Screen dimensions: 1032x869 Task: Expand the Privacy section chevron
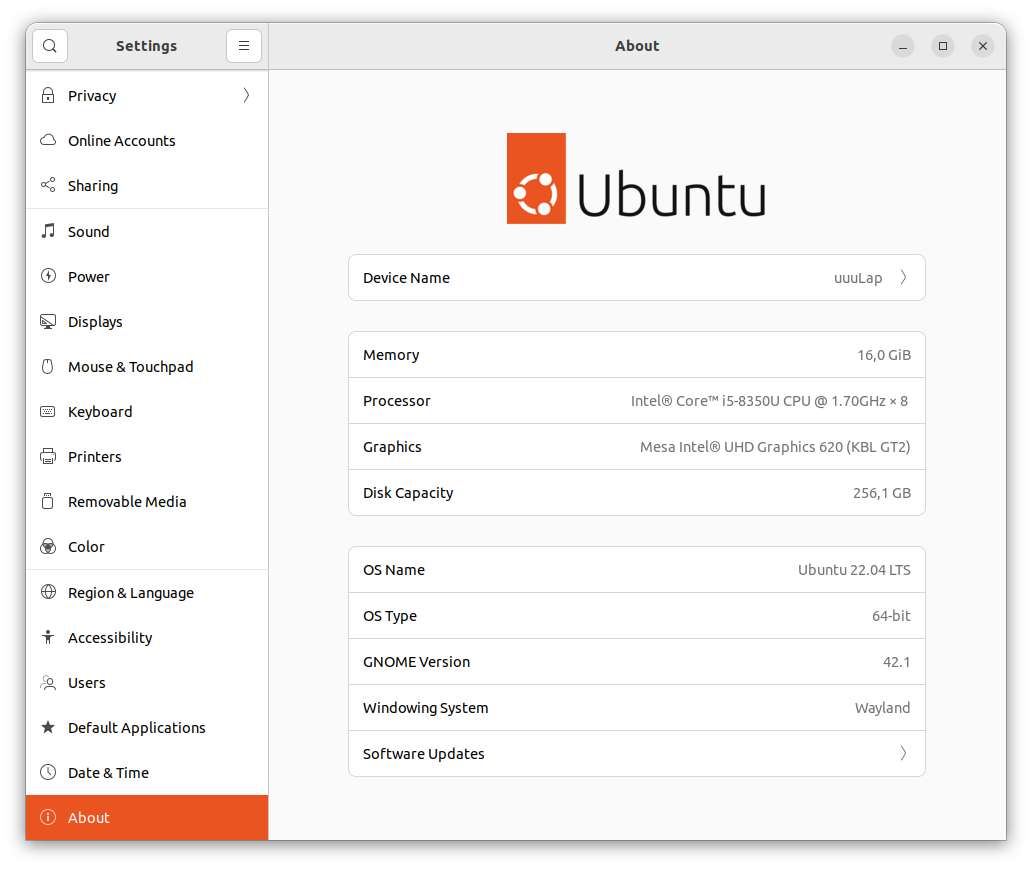(x=246, y=95)
